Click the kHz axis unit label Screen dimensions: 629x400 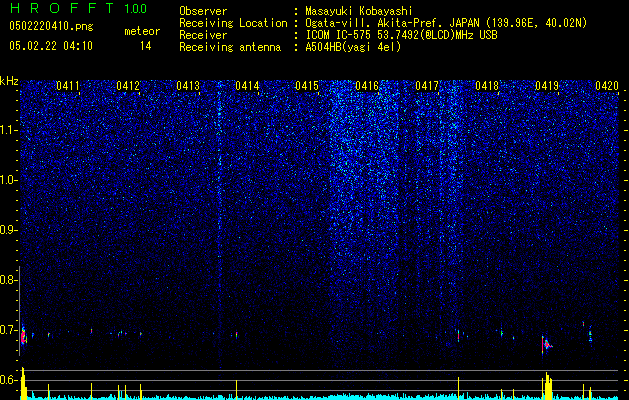pos(9,81)
